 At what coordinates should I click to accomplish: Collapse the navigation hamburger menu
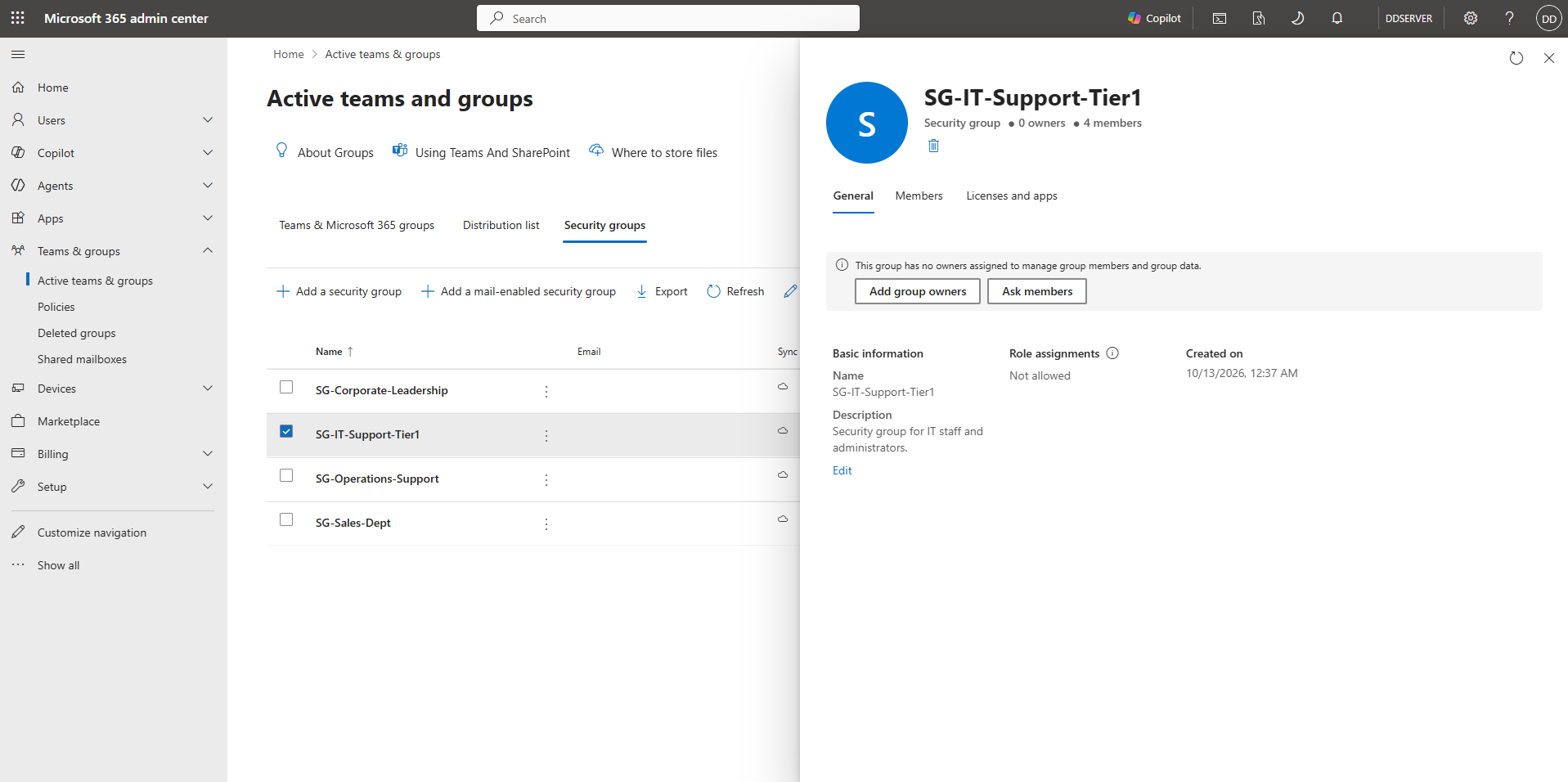coord(18,55)
